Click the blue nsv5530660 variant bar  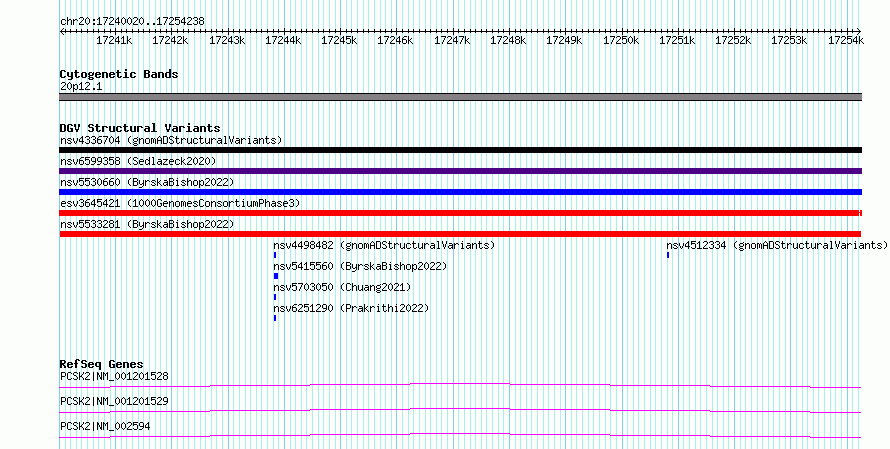tap(460, 192)
